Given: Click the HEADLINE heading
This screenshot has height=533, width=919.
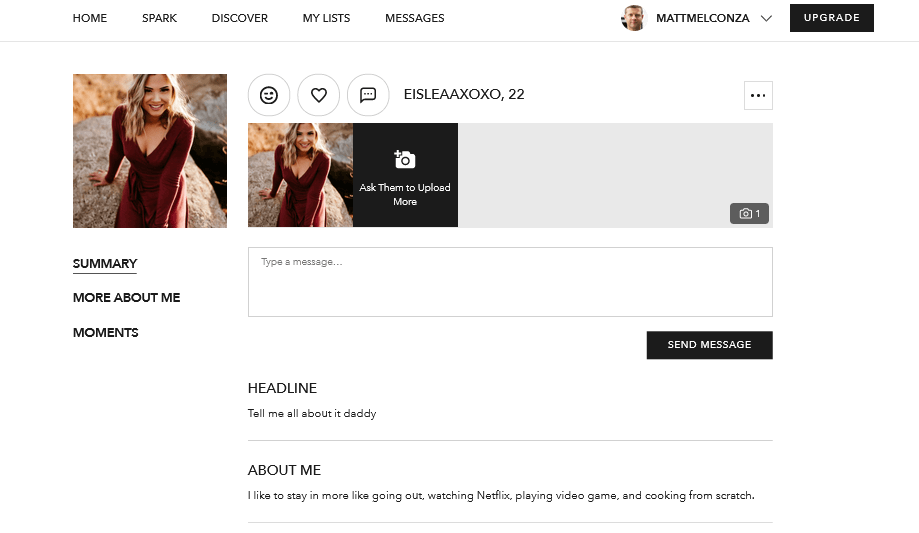Looking at the screenshot, I should pos(282,388).
